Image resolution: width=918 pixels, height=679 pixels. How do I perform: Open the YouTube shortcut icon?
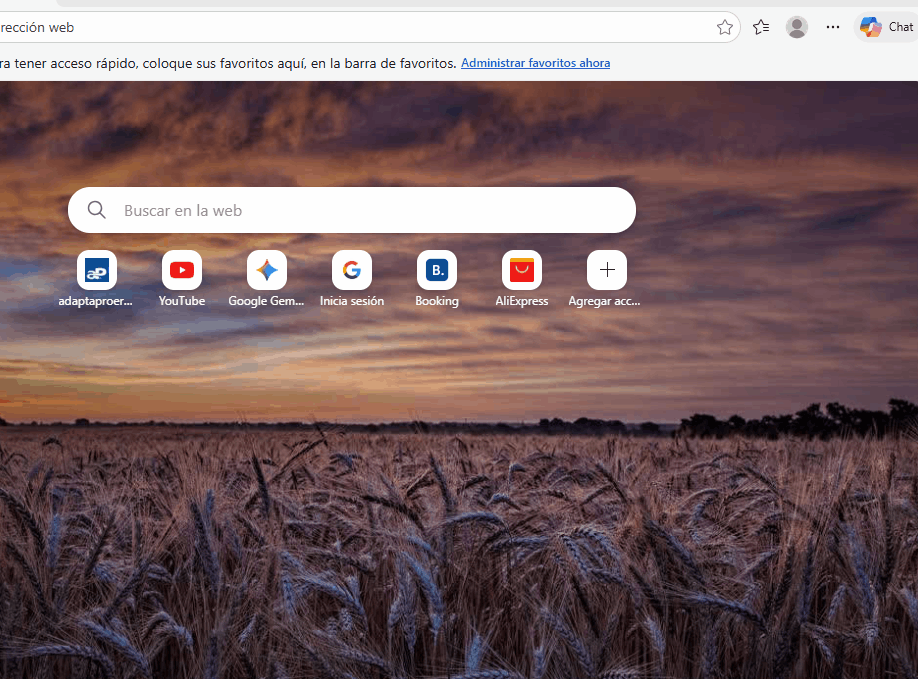[182, 270]
